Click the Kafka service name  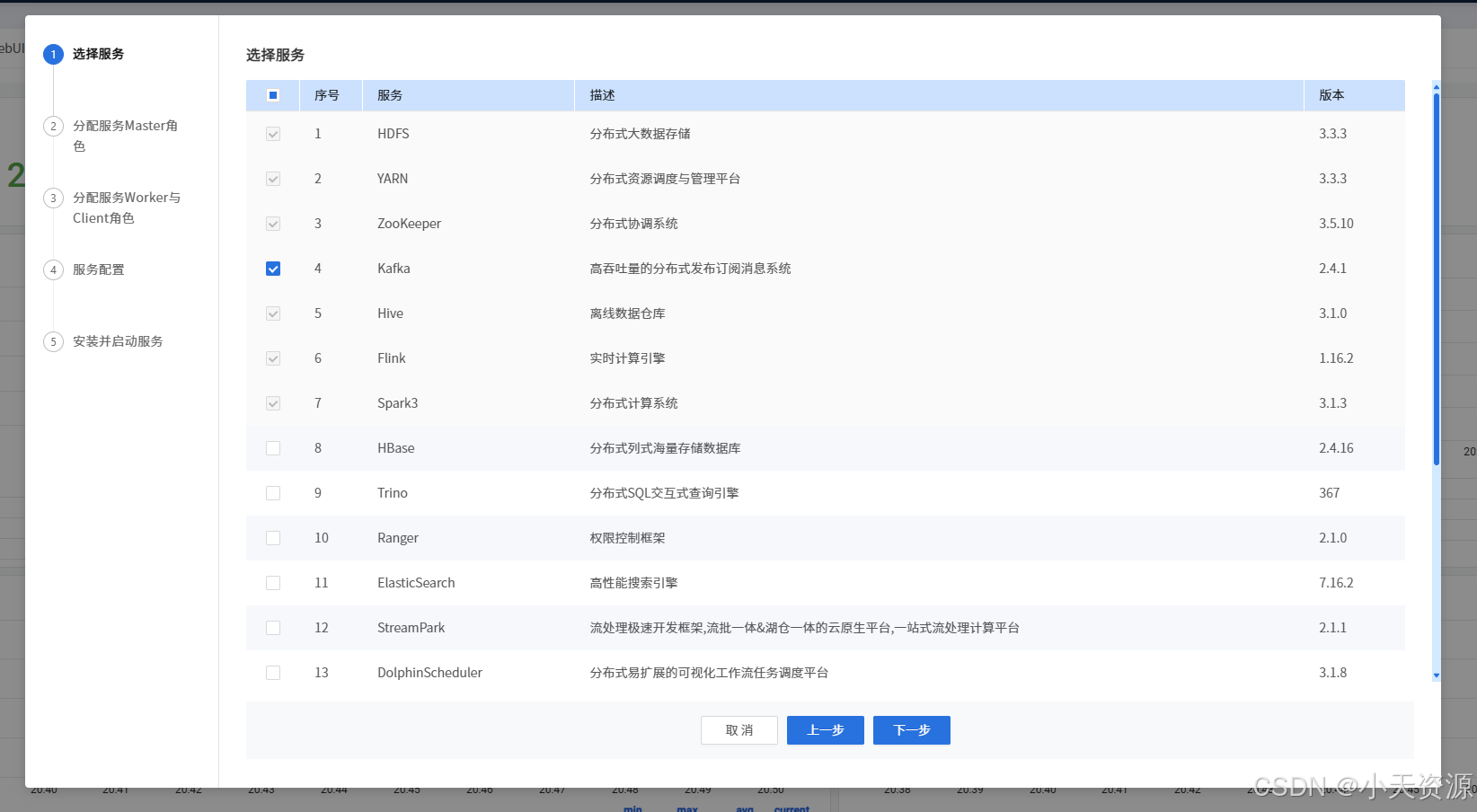(x=394, y=269)
